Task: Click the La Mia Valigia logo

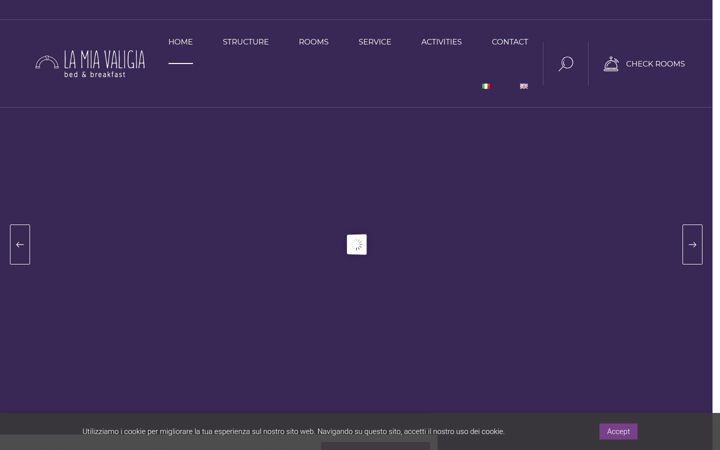Action: [90, 64]
